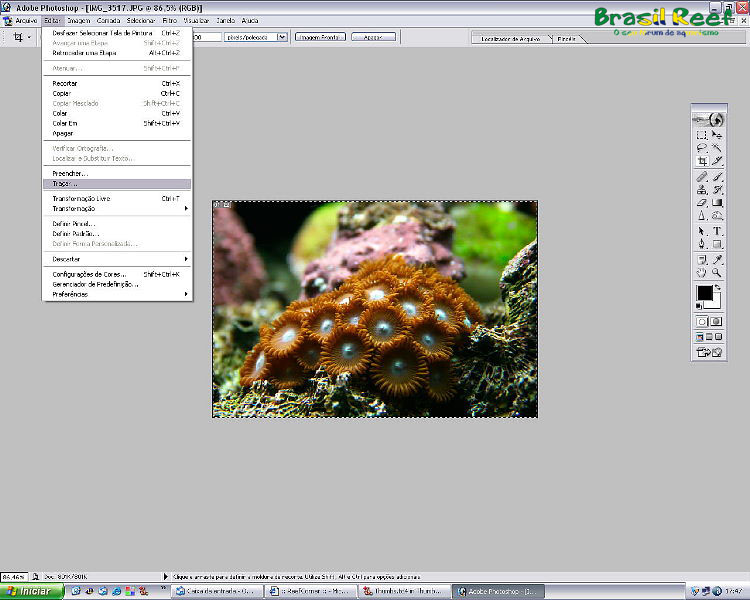Open the Filtro menu

170,20
